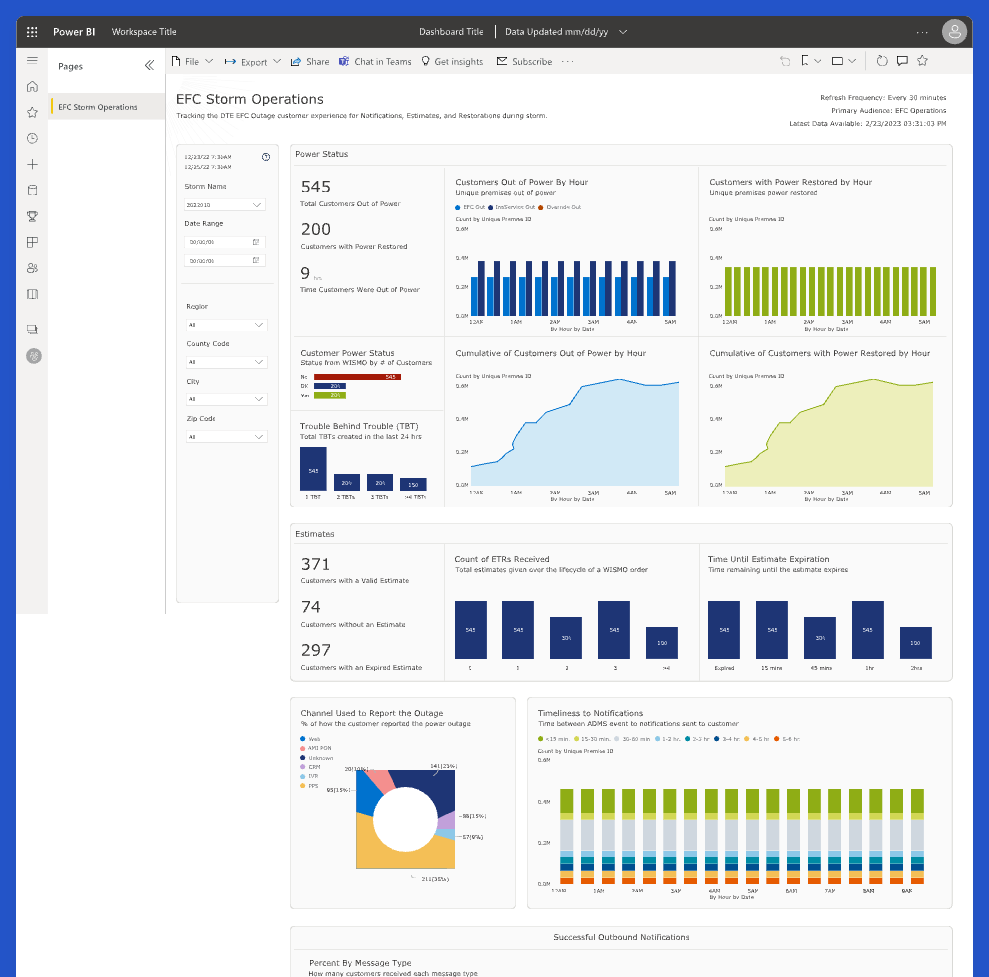Click the PPS legend item
This screenshot has height=977, width=989.
click(309, 786)
